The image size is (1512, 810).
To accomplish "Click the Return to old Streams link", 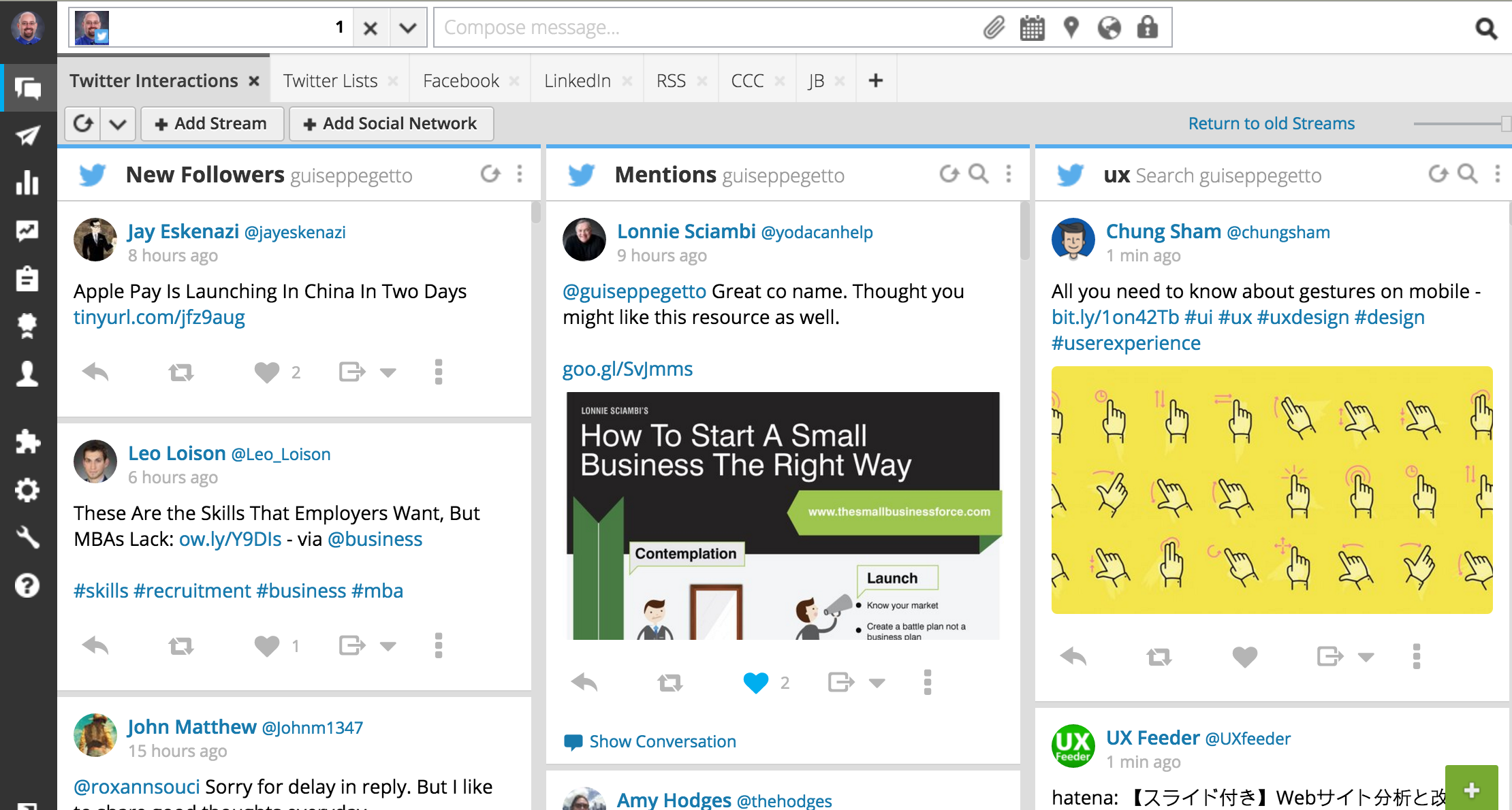I will 1272,123.
